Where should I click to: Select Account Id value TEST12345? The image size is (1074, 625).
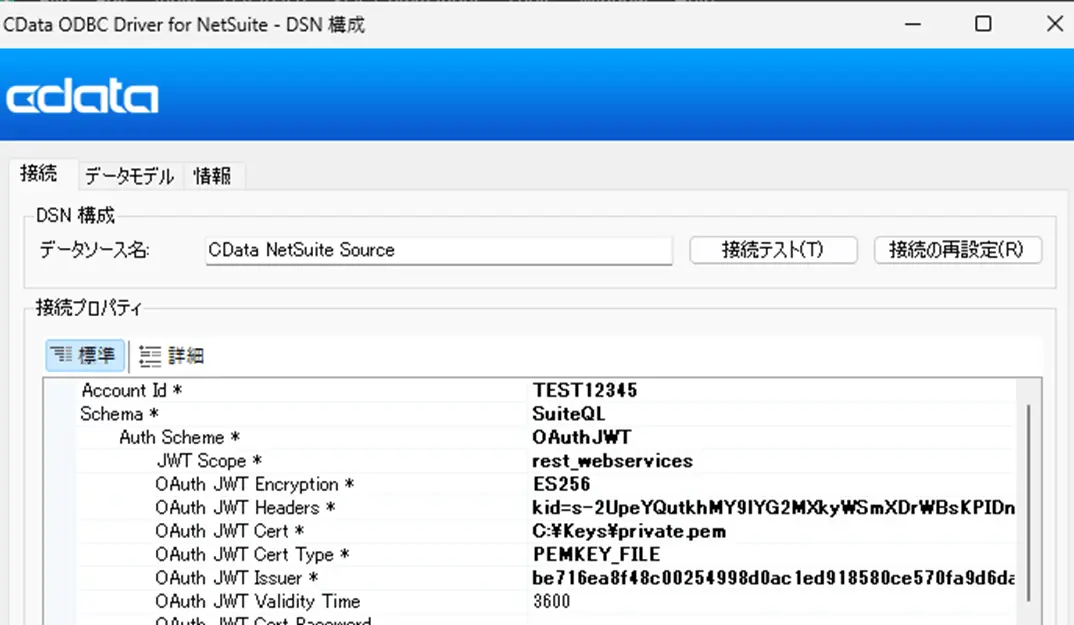click(585, 391)
